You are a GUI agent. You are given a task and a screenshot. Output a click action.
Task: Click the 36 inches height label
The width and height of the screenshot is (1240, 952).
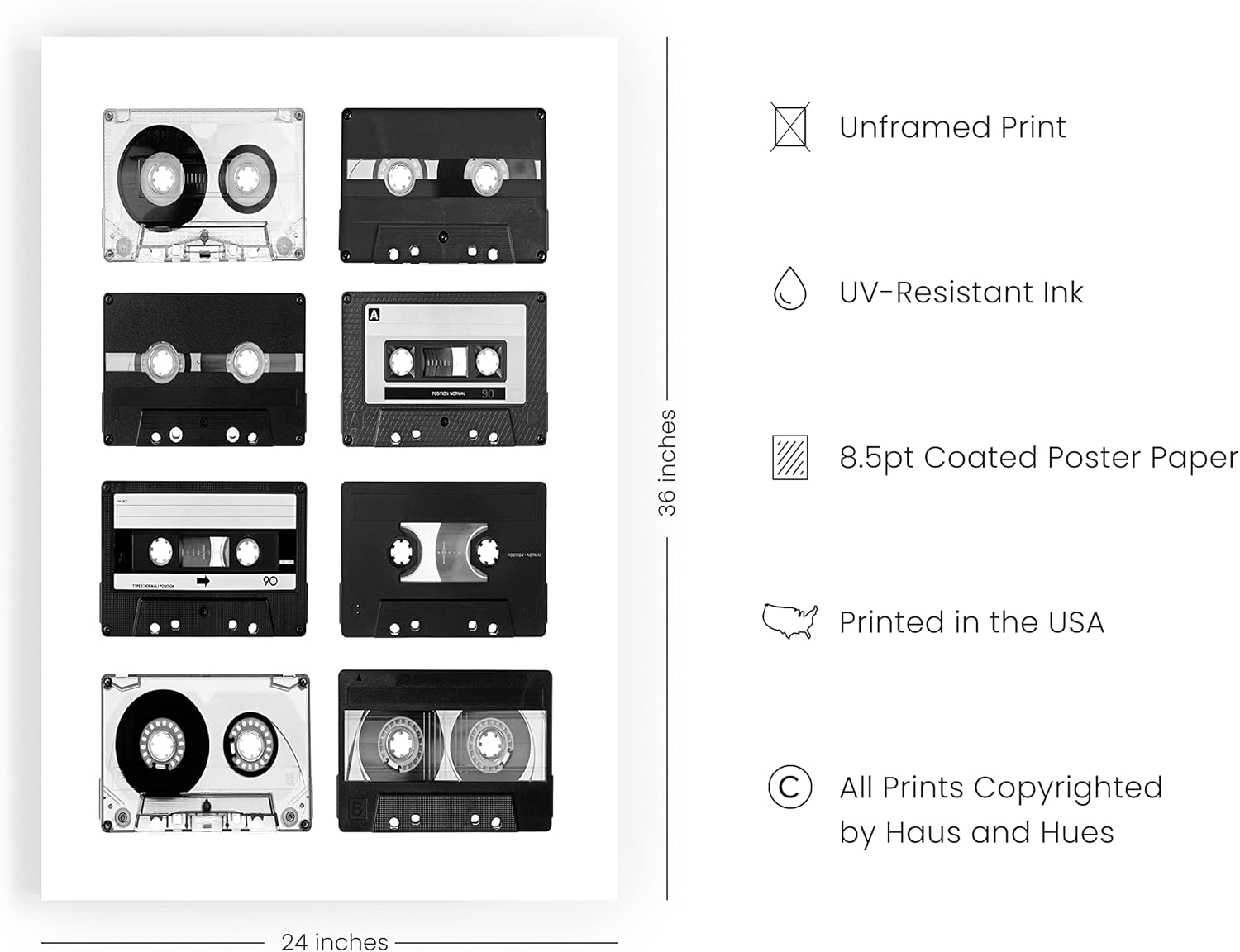pos(666,463)
